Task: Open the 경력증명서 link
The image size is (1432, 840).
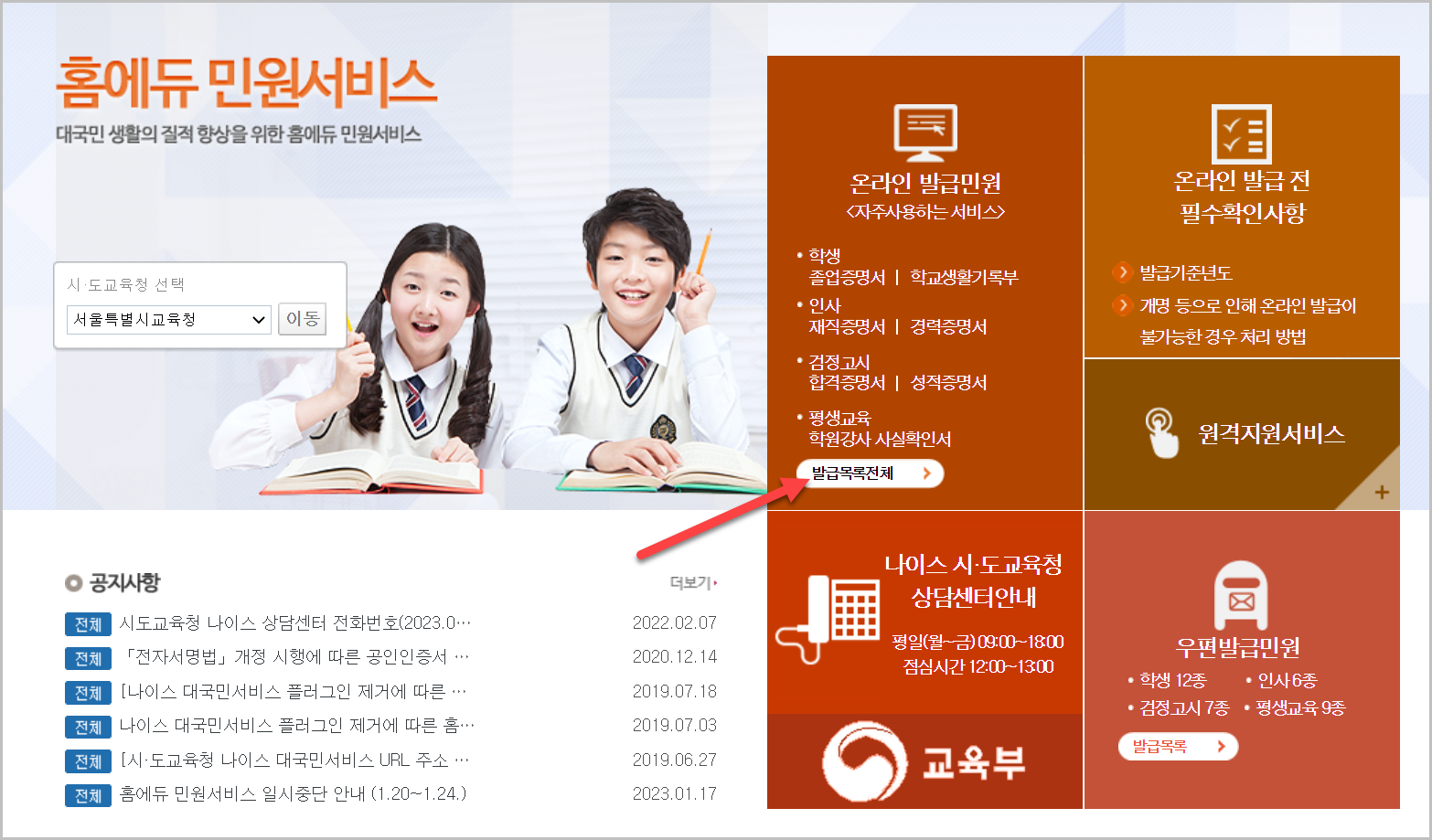Action: (x=948, y=326)
